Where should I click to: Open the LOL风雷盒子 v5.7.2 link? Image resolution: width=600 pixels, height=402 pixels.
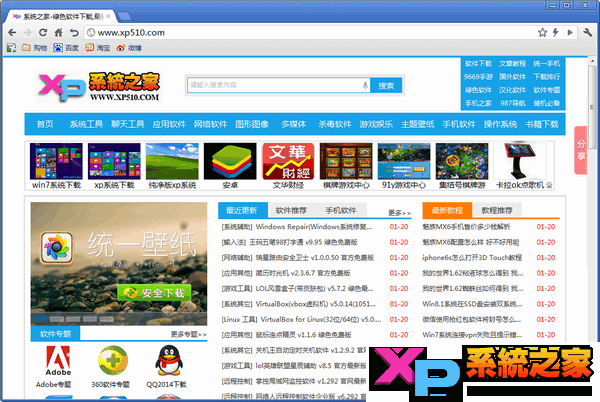(x=314, y=288)
